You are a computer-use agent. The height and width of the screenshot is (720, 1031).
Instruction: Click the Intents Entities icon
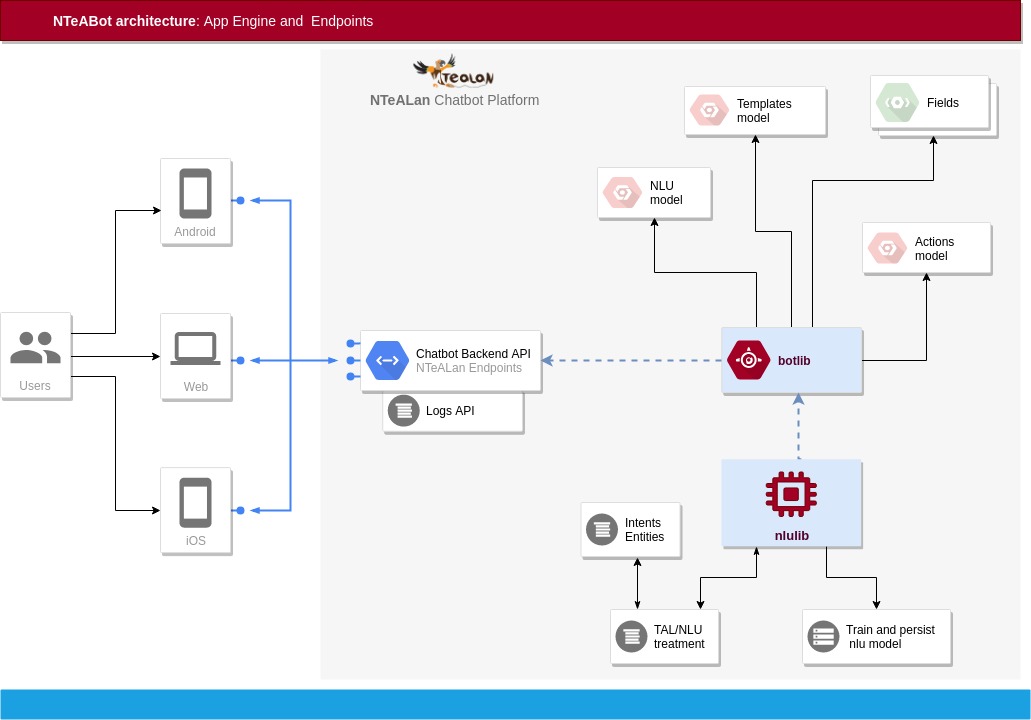(x=602, y=530)
